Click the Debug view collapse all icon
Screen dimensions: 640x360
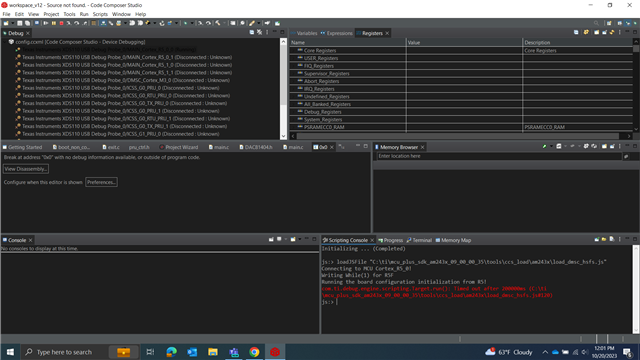coord(251,32)
